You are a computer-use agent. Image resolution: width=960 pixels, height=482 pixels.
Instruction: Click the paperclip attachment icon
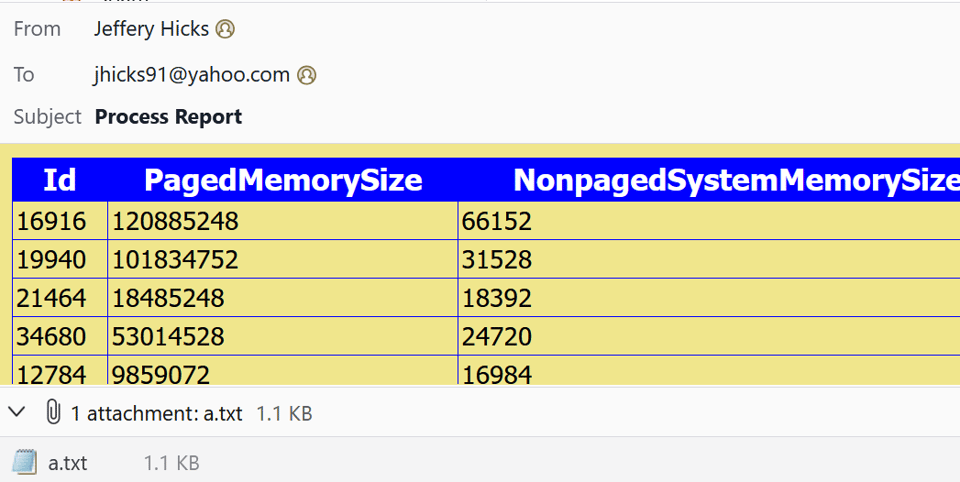pyautogui.click(x=53, y=412)
